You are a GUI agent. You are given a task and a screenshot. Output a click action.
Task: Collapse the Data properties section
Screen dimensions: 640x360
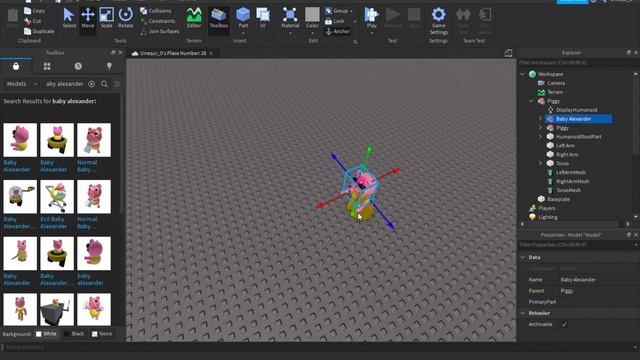523,258
